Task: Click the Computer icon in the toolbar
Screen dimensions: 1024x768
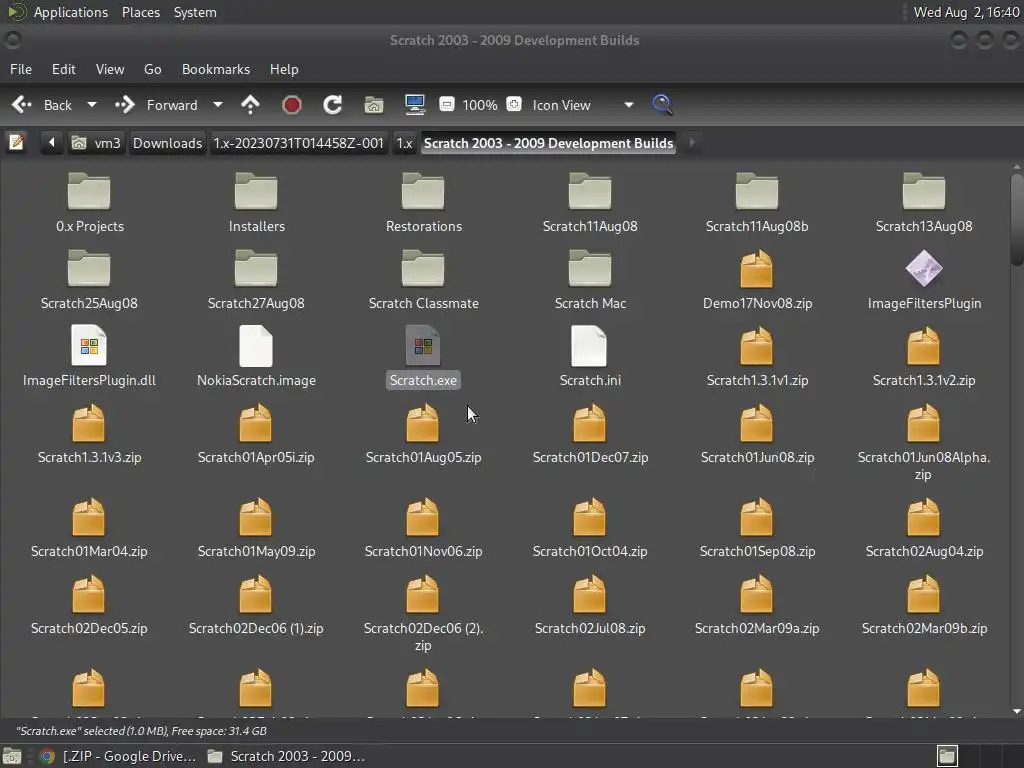Action: pos(415,105)
